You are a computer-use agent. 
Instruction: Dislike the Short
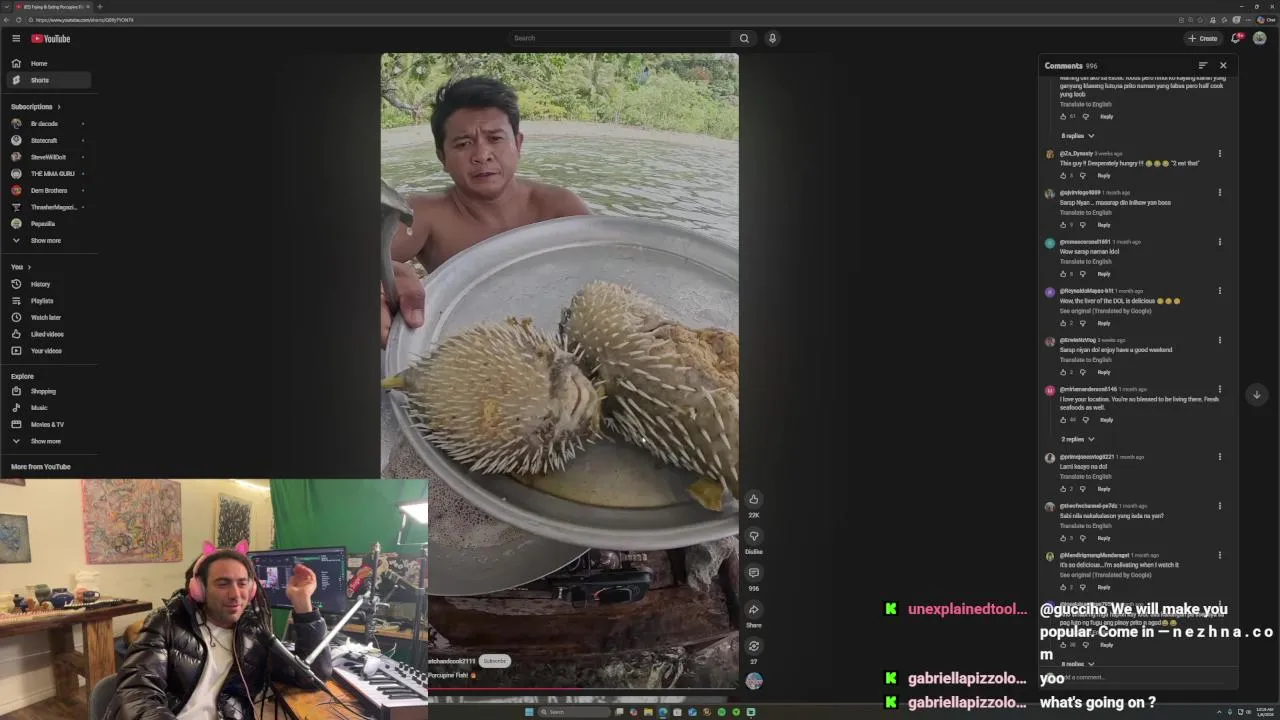pyautogui.click(x=754, y=536)
